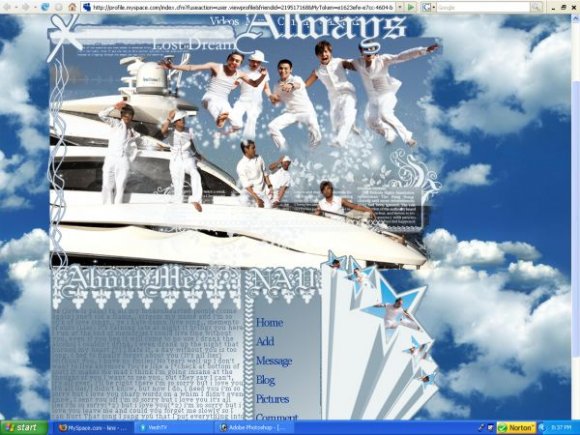Click the Add link in profile menu
580x435 pixels.
coord(265,341)
